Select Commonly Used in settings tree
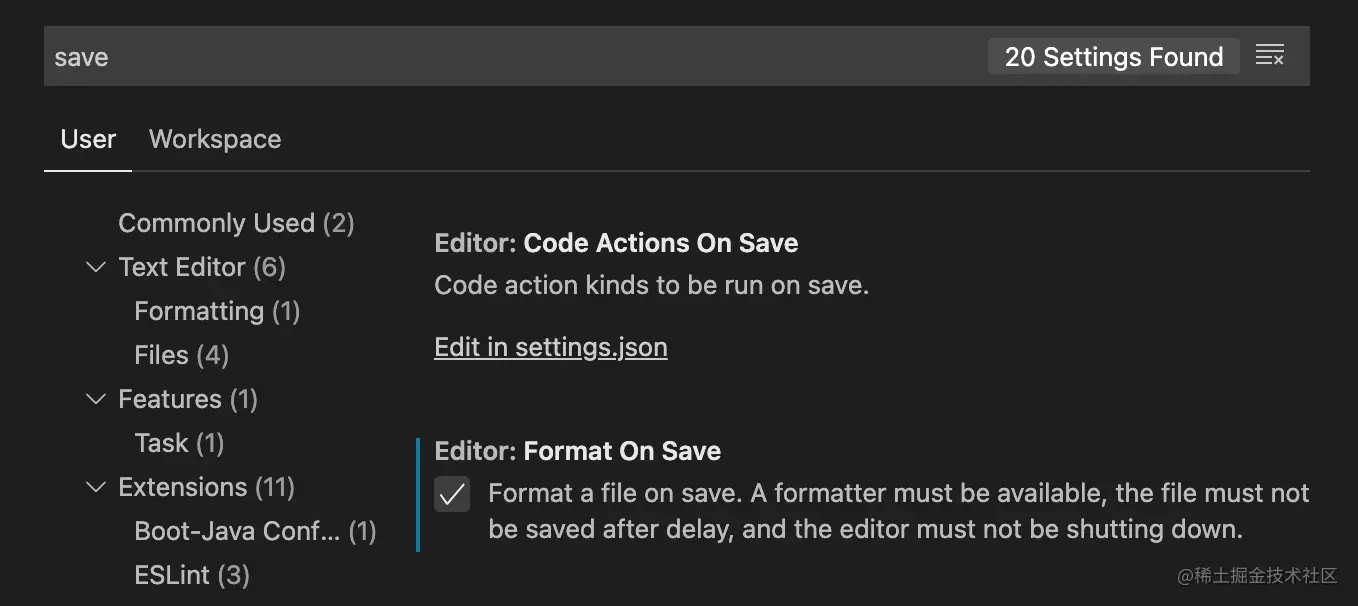Viewport: 1358px width, 606px height. pyautogui.click(x=236, y=223)
